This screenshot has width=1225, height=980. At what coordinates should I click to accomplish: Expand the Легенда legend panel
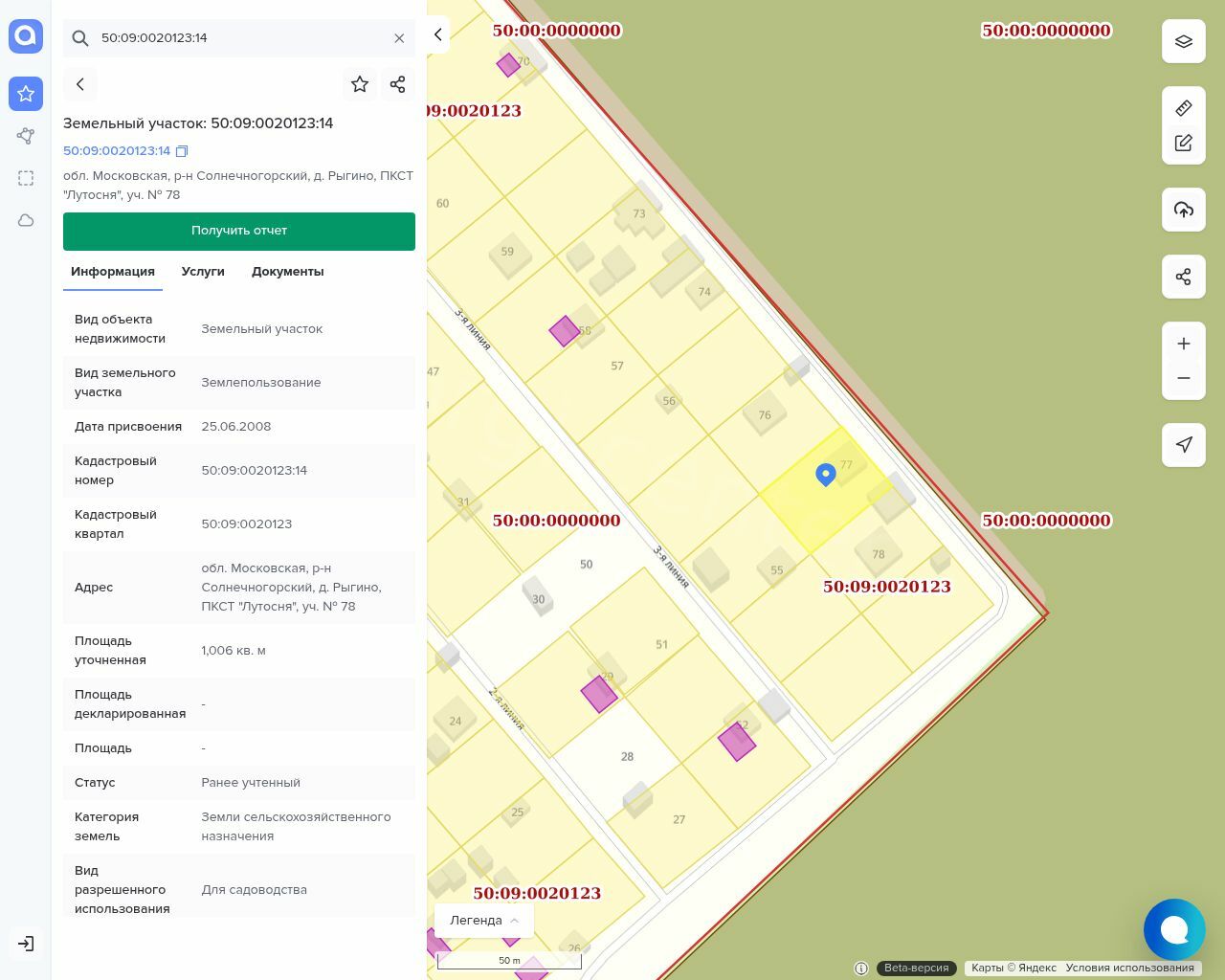click(x=484, y=921)
